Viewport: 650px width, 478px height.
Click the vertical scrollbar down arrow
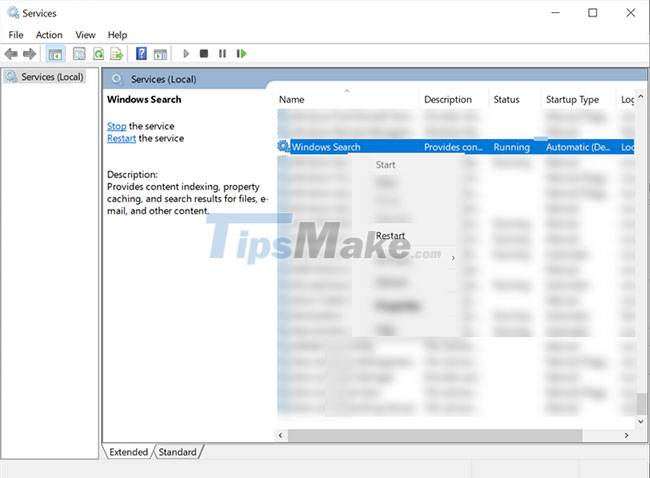pos(641,422)
